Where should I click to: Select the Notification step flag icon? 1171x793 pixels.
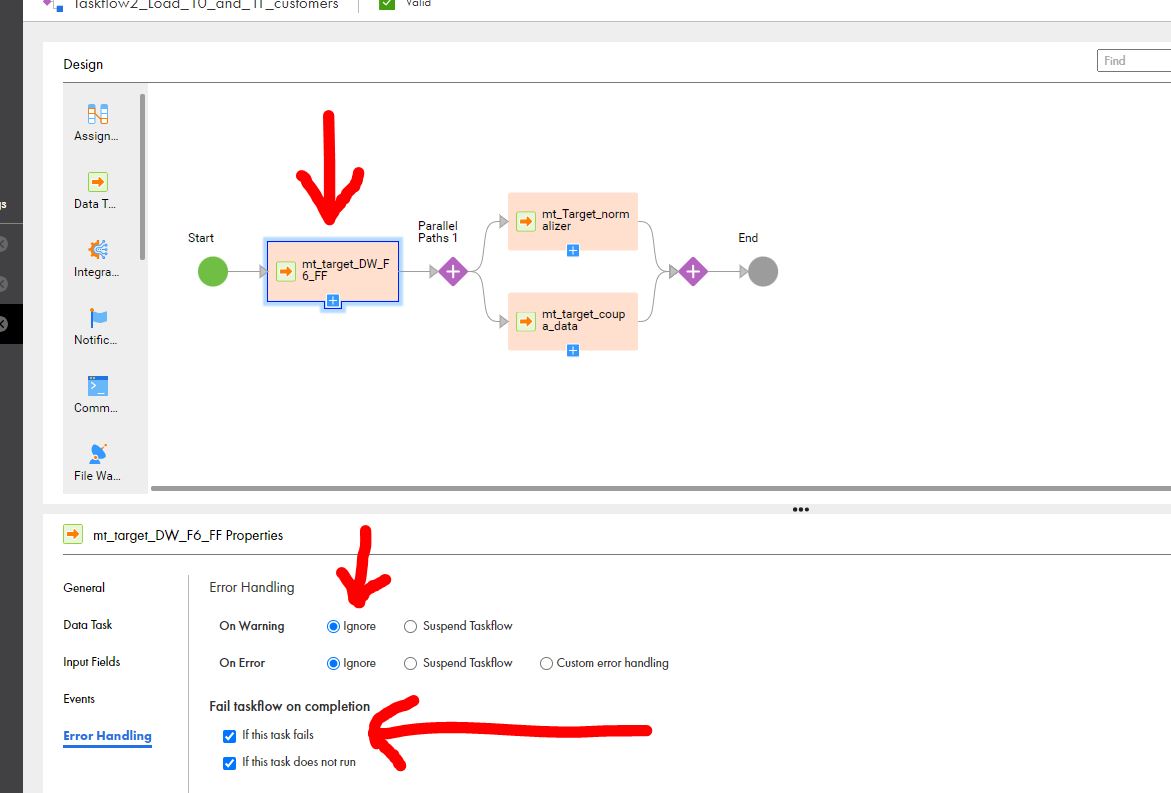coord(98,317)
